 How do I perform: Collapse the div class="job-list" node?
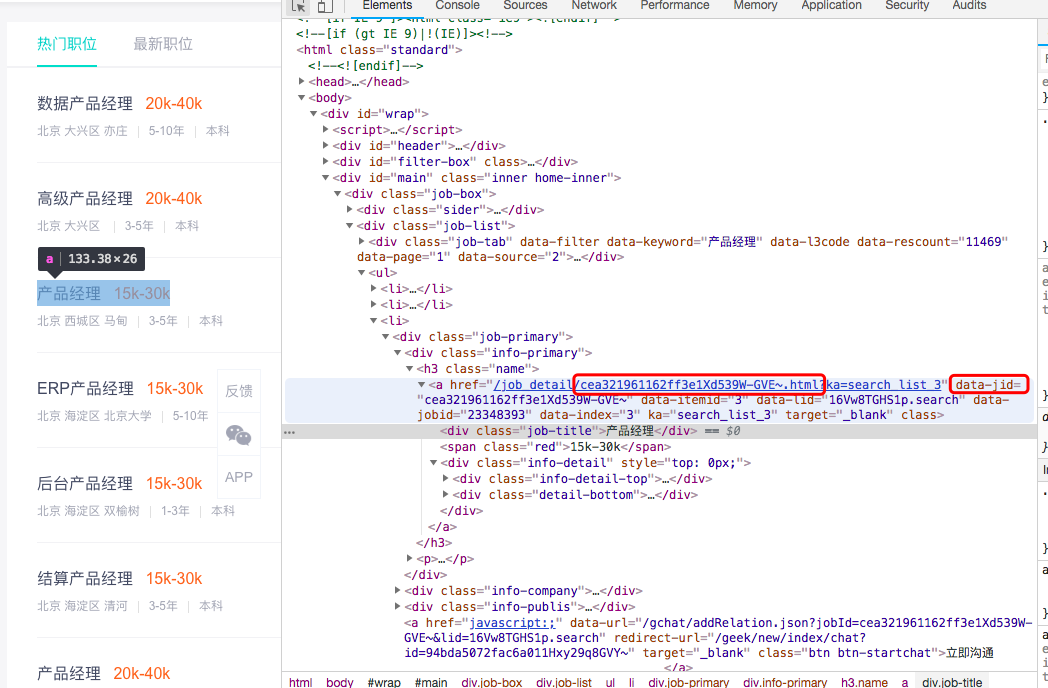350,226
